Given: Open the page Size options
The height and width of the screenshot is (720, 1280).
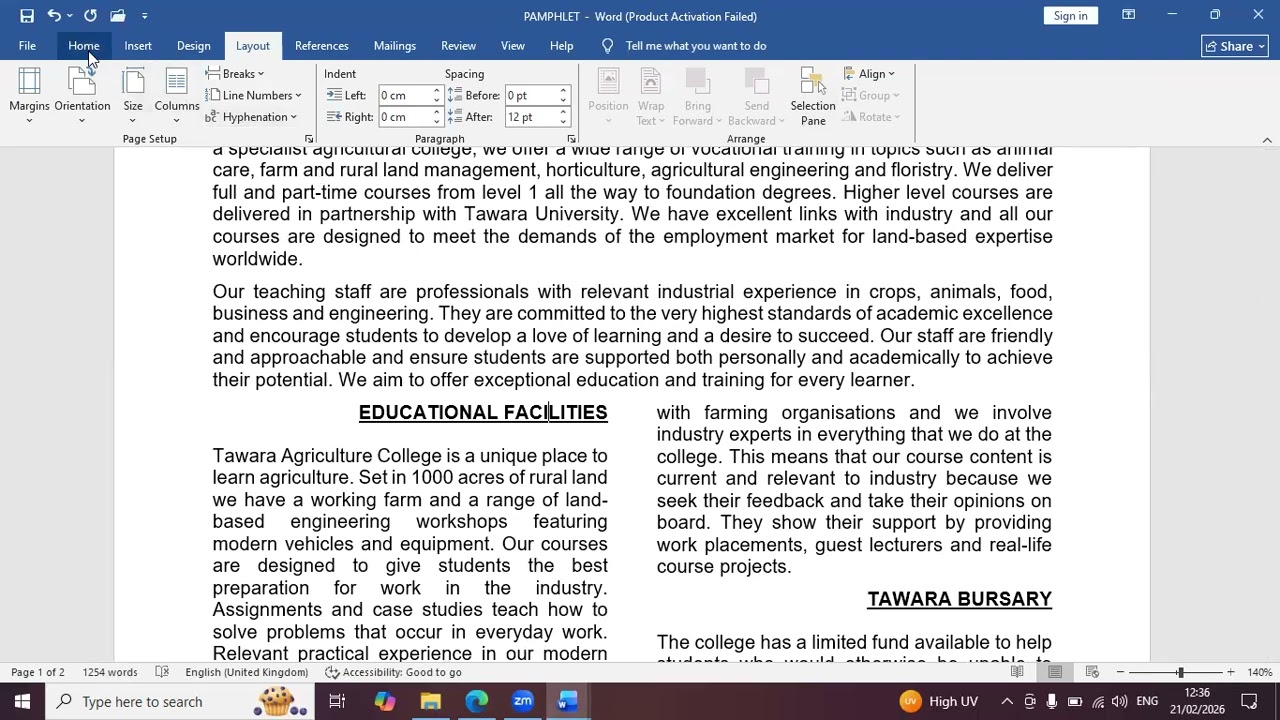Looking at the screenshot, I should (133, 96).
